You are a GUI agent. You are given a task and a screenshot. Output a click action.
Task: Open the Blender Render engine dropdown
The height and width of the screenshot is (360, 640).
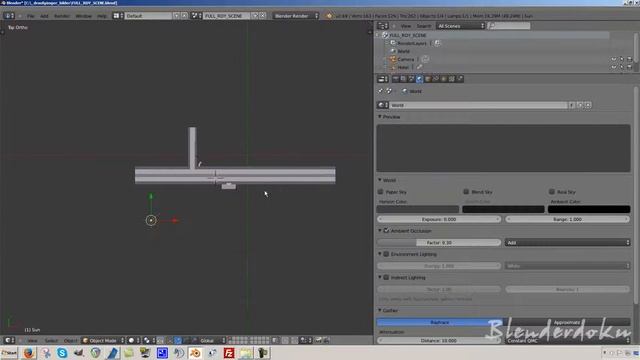coord(296,16)
